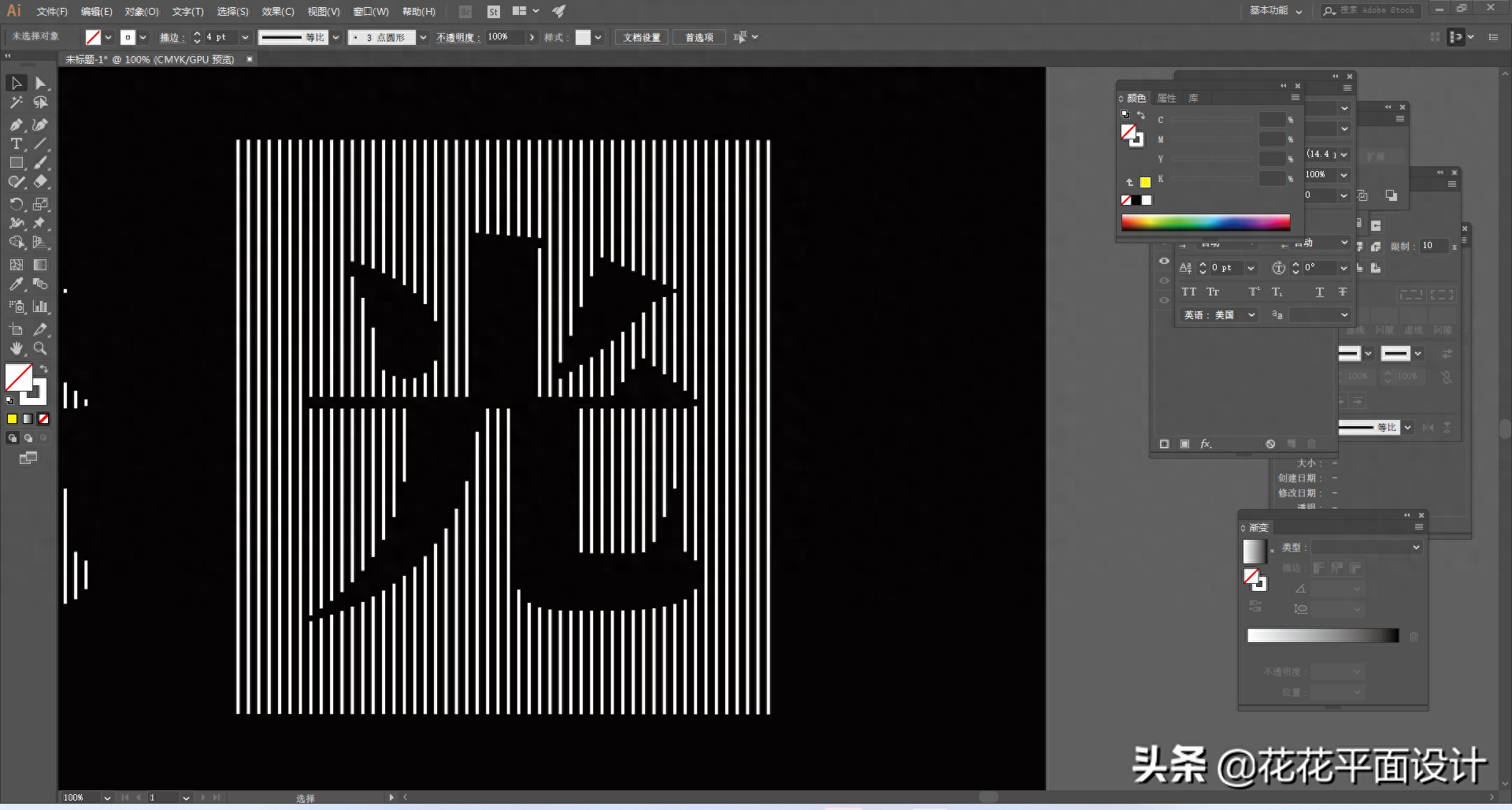1512x810 pixels.
Task: Choose the Magic Wand tool
Action: click(16, 102)
